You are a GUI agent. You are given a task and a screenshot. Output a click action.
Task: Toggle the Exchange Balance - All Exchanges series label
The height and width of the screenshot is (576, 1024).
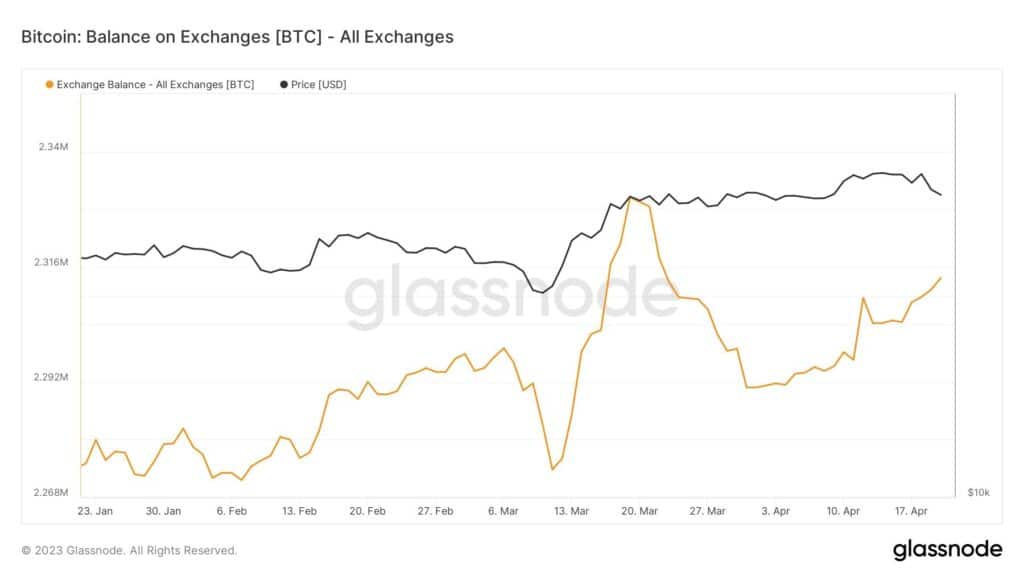(155, 84)
